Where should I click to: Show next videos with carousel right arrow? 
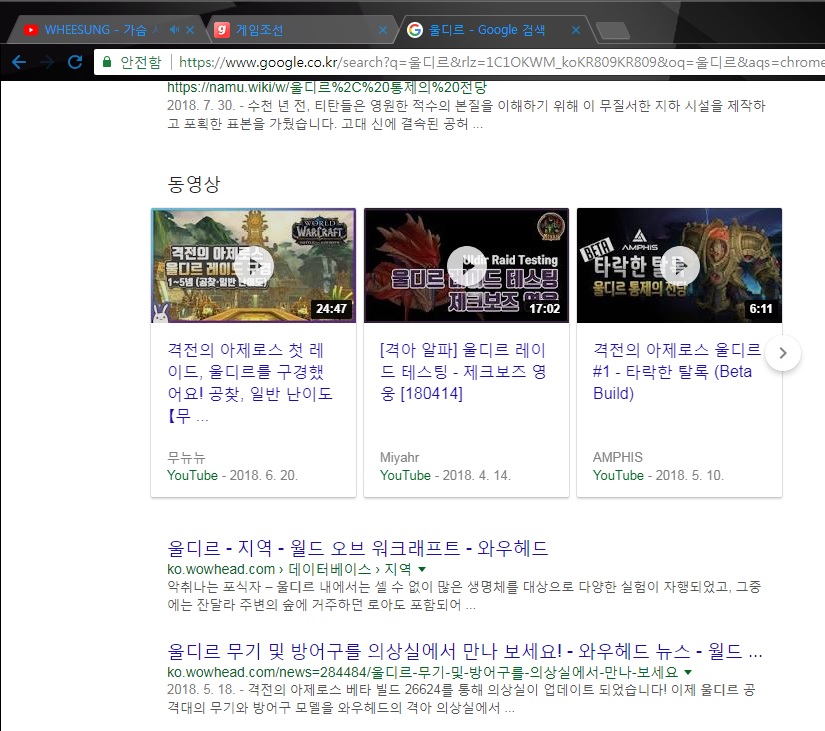[784, 352]
